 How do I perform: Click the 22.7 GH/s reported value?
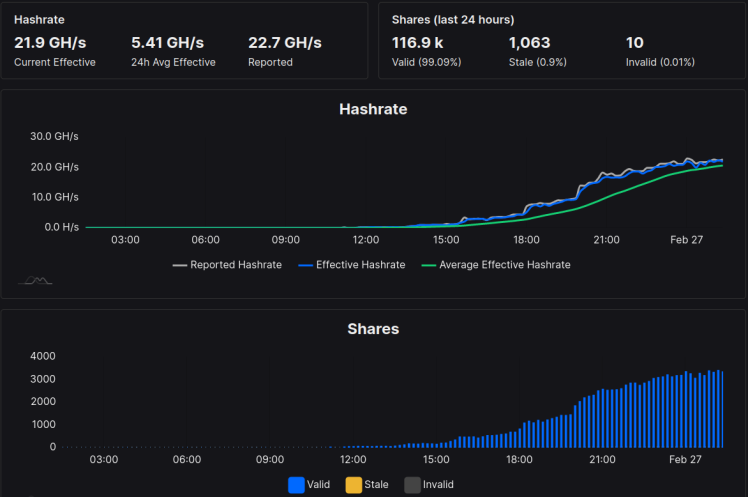285,43
